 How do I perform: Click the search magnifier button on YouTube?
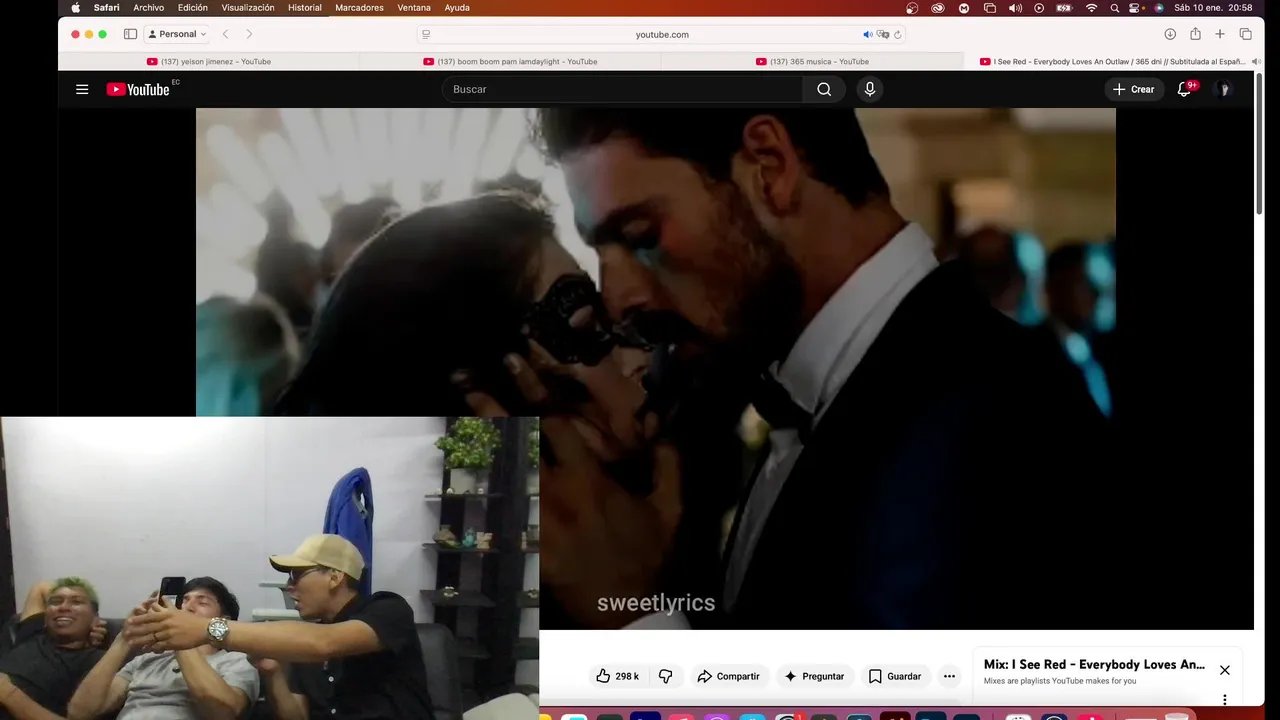pos(824,89)
